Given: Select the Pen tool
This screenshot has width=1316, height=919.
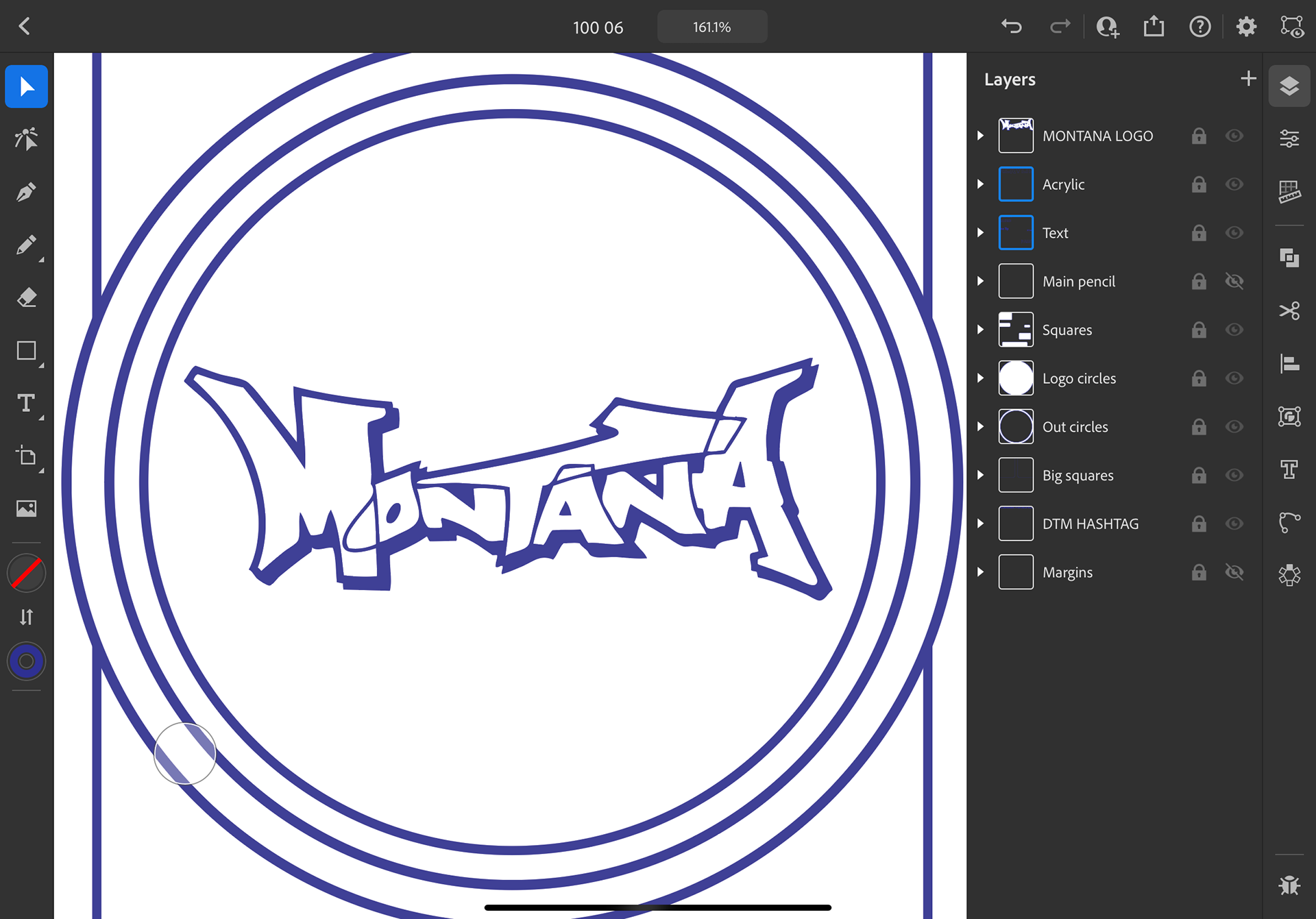Looking at the screenshot, I should (26, 193).
